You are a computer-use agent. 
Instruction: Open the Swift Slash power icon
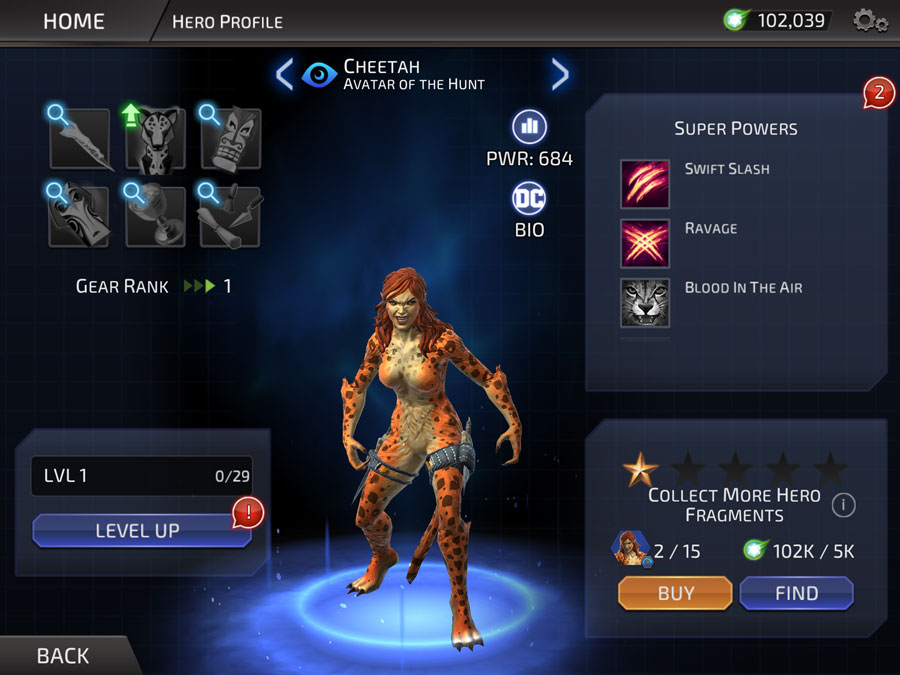click(x=645, y=184)
